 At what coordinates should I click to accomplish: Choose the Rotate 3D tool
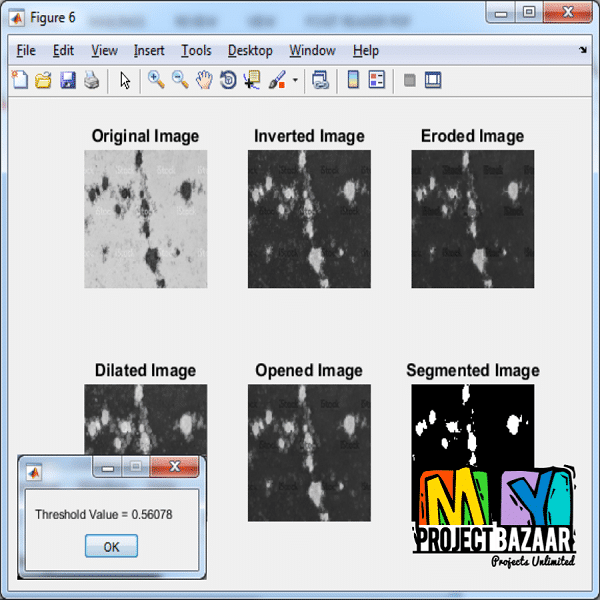228,80
